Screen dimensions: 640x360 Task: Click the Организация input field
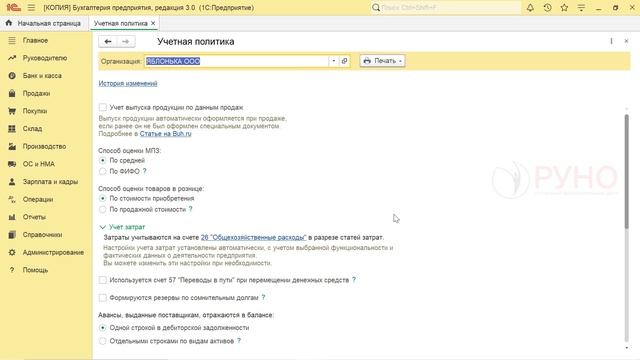[x=237, y=61]
